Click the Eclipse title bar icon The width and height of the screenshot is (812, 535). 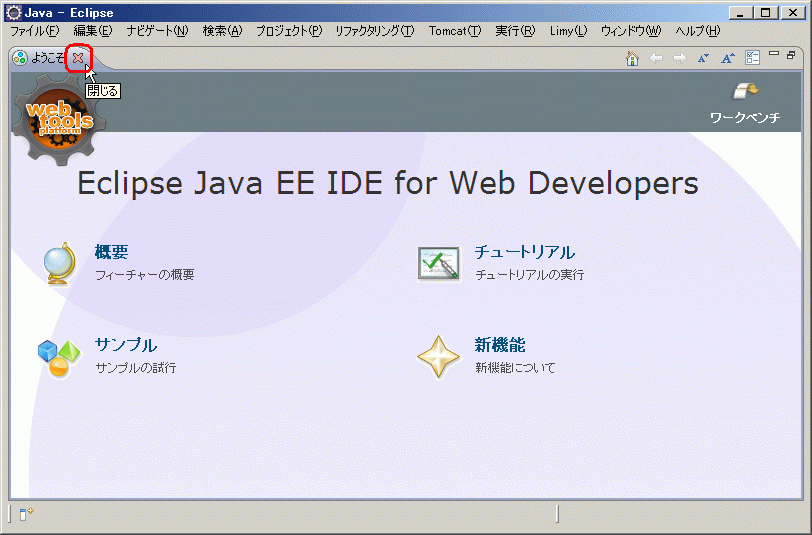click(13, 12)
